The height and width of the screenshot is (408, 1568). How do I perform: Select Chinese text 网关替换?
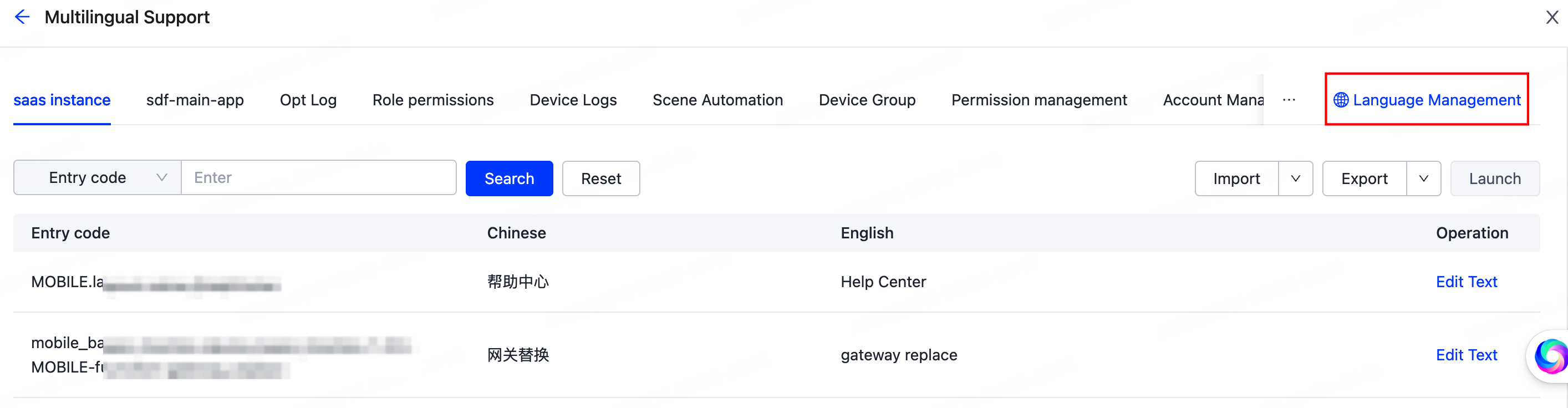518,355
